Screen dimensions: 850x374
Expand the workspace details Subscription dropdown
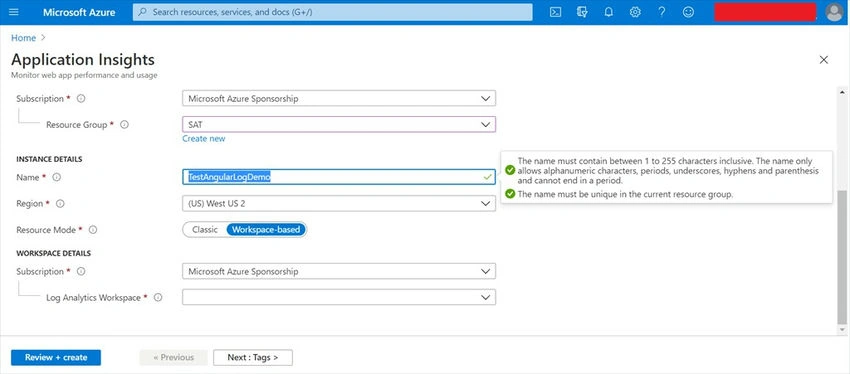339,271
